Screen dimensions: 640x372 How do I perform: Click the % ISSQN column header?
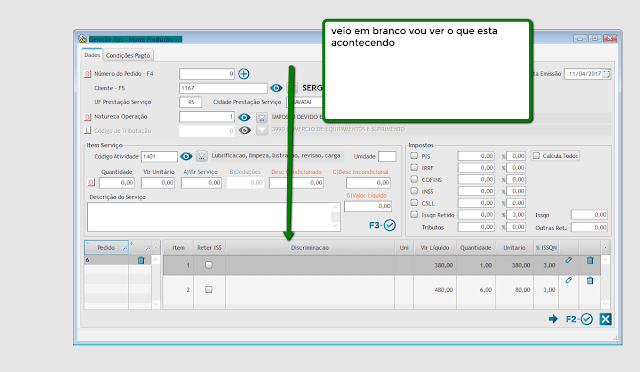[x=546, y=247]
